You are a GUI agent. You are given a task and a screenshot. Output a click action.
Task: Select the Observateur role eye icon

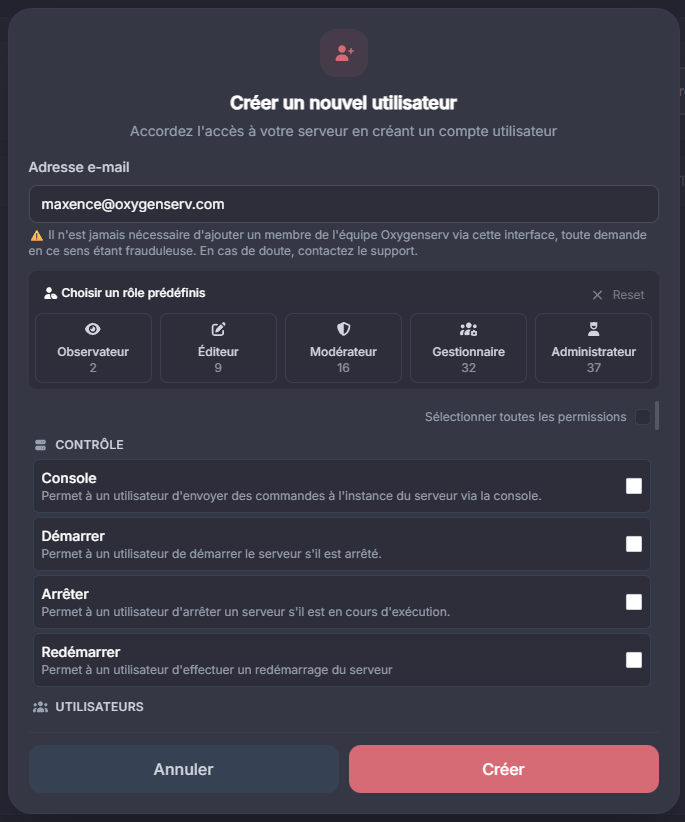tap(93, 329)
